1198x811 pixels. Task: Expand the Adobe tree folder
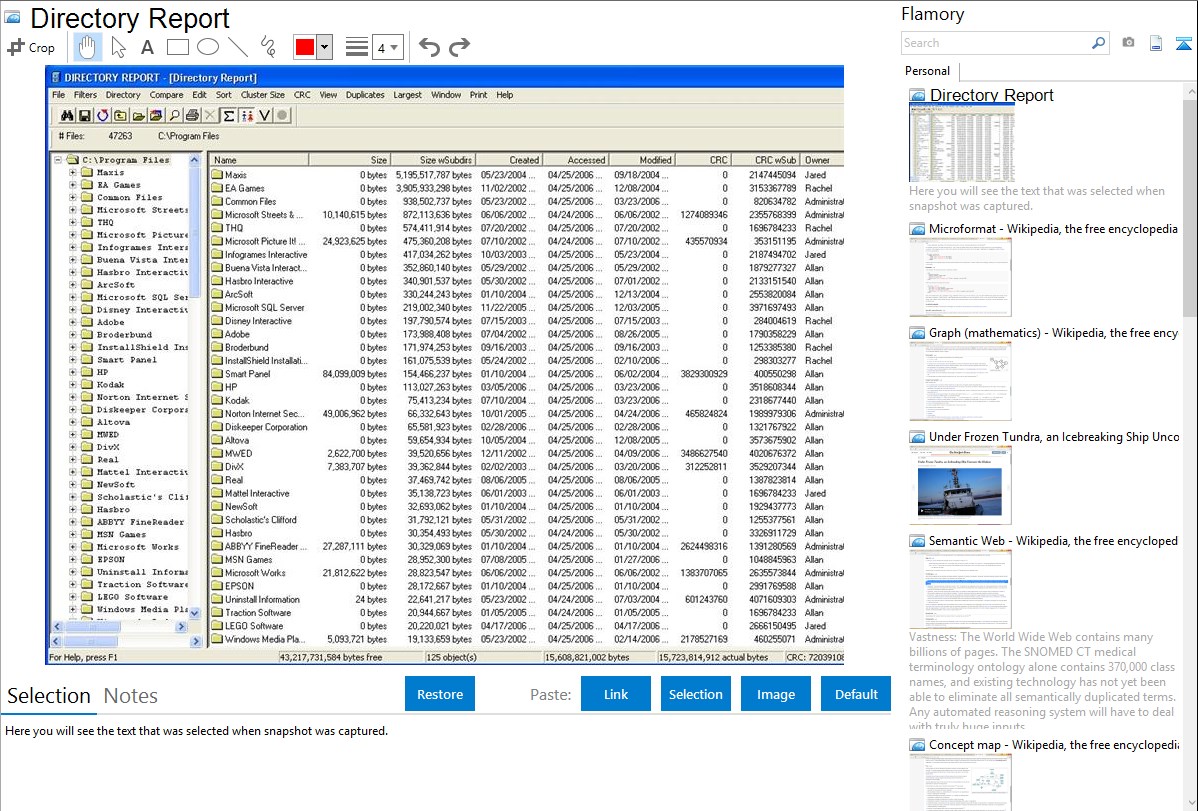coord(73,323)
